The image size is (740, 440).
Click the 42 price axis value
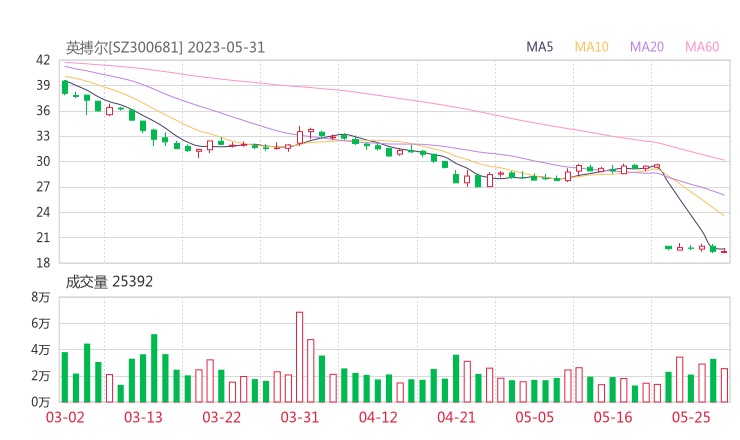tap(43, 60)
